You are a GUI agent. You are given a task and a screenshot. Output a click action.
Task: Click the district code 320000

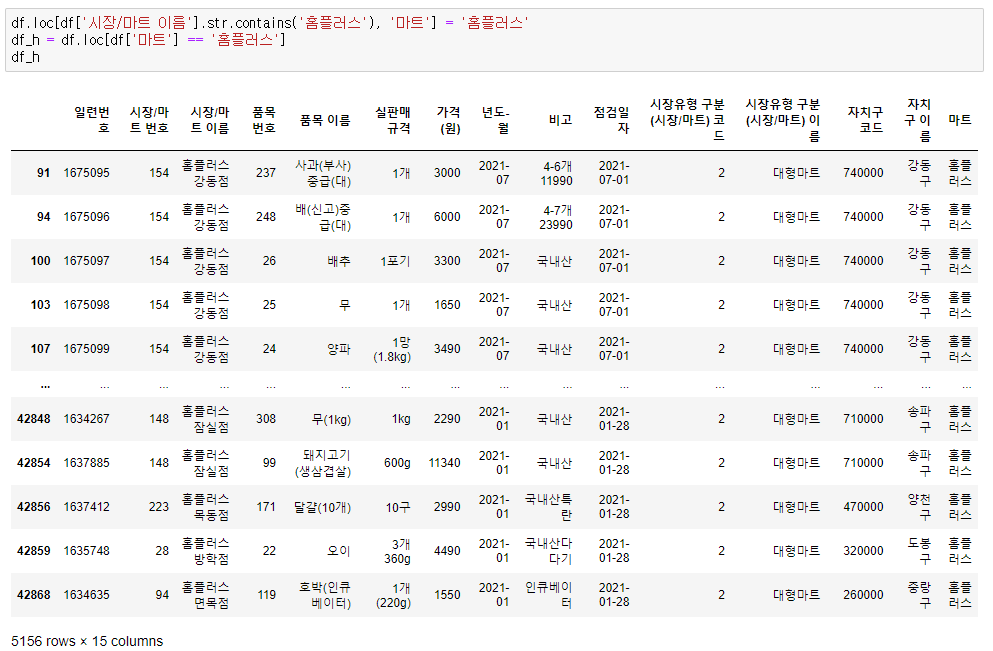863,551
